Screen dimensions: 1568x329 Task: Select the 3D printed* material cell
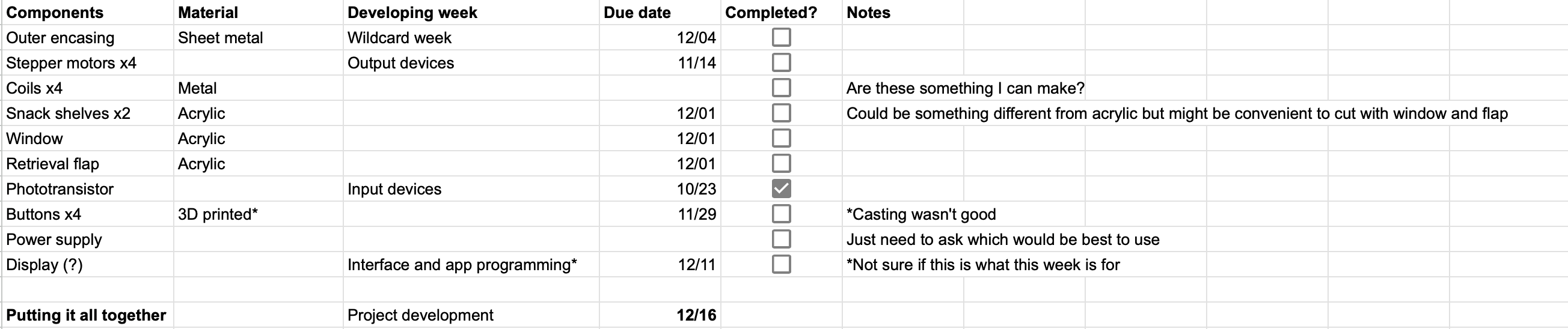point(258,214)
